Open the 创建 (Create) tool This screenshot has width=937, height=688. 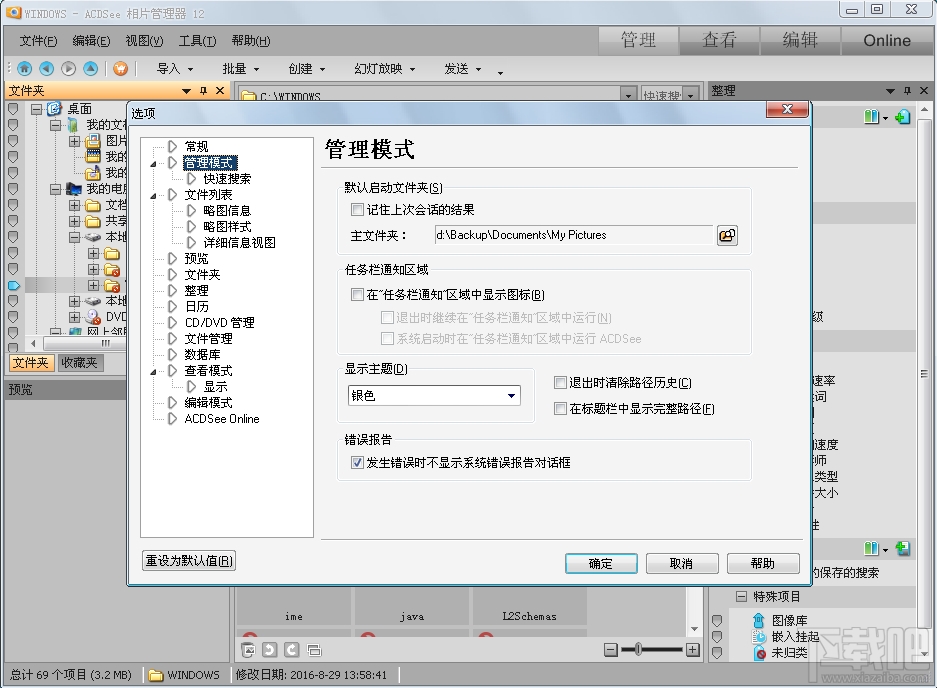click(x=300, y=69)
